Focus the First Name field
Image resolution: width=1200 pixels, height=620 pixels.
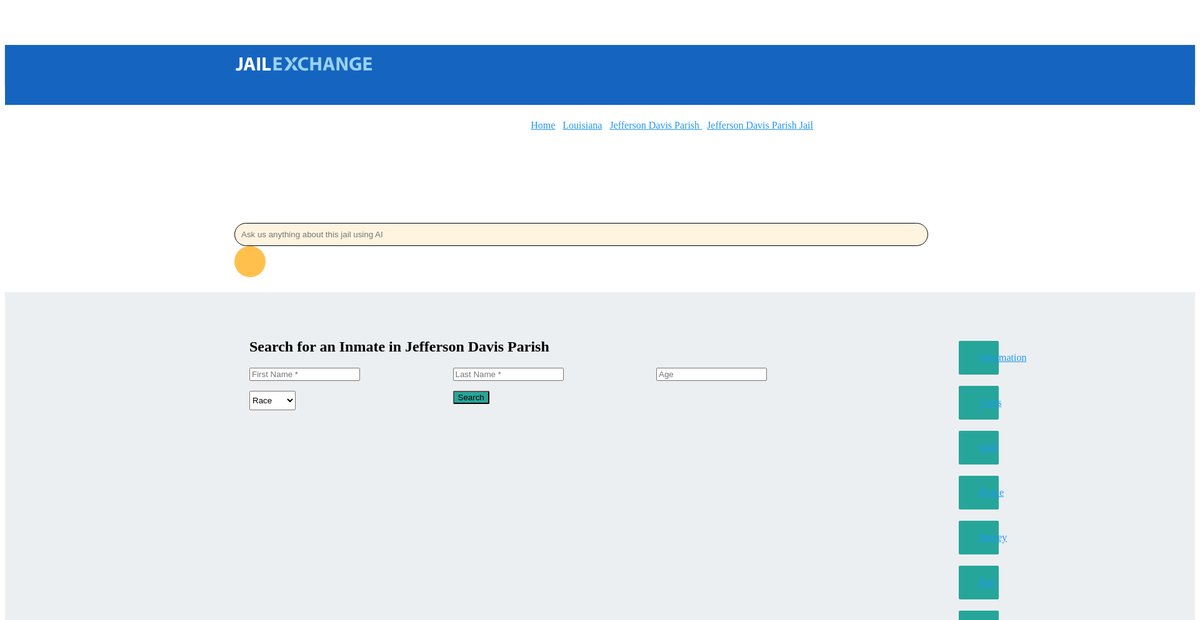pyautogui.click(x=304, y=374)
